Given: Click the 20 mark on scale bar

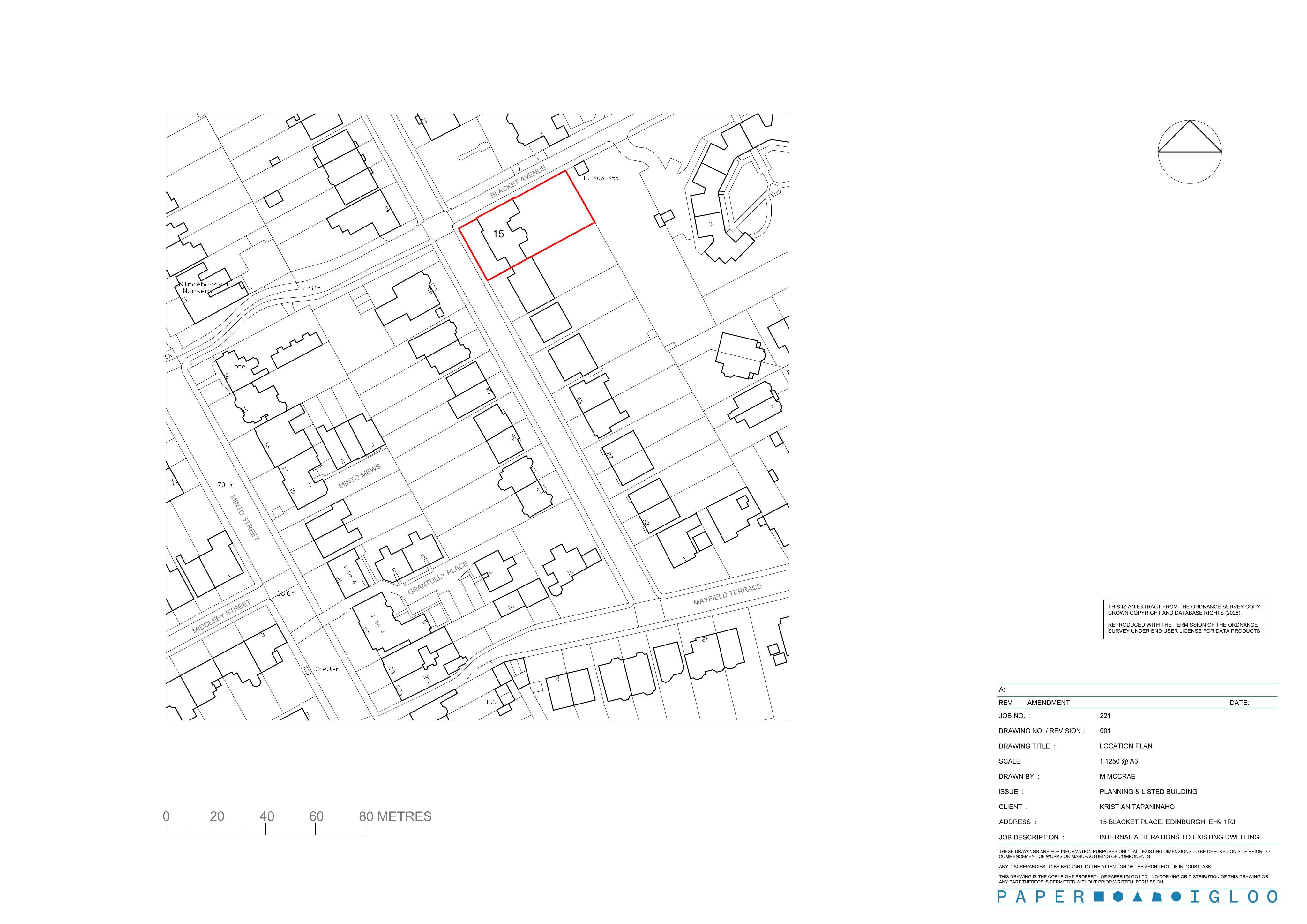Looking at the screenshot, I should point(217,816).
